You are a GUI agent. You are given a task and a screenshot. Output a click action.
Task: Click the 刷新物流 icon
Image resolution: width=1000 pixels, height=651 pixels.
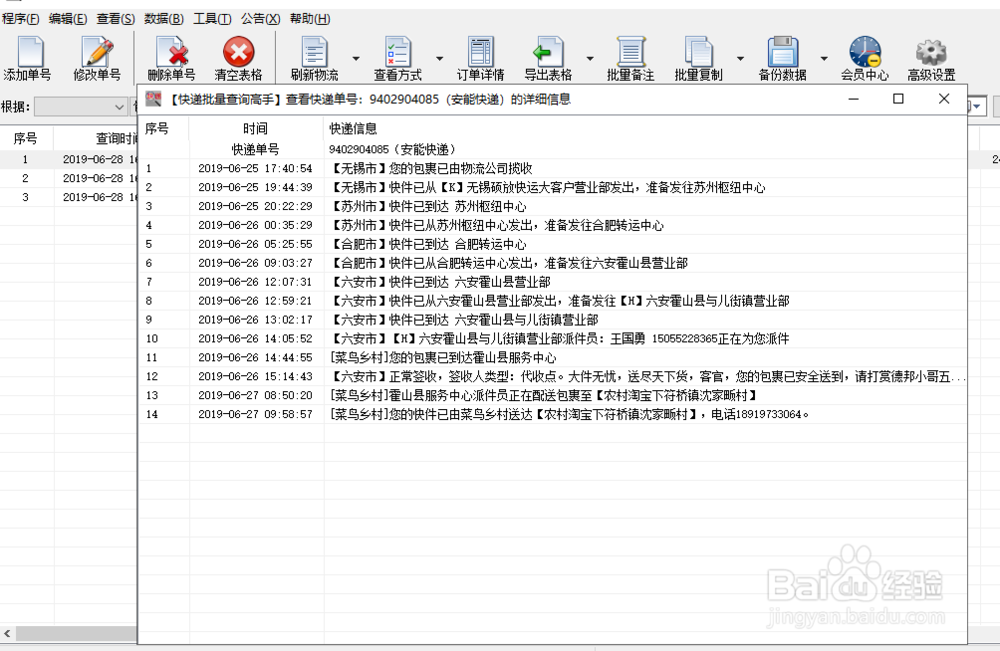pyautogui.click(x=314, y=52)
